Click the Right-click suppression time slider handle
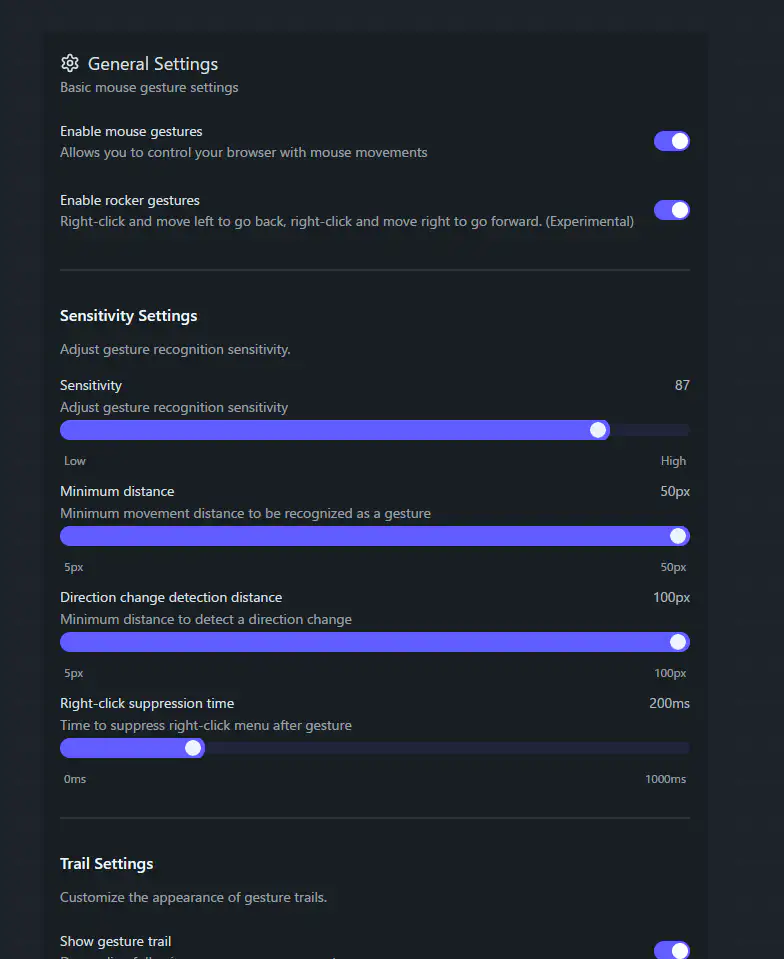Viewport: 784px width, 959px height. pos(193,748)
